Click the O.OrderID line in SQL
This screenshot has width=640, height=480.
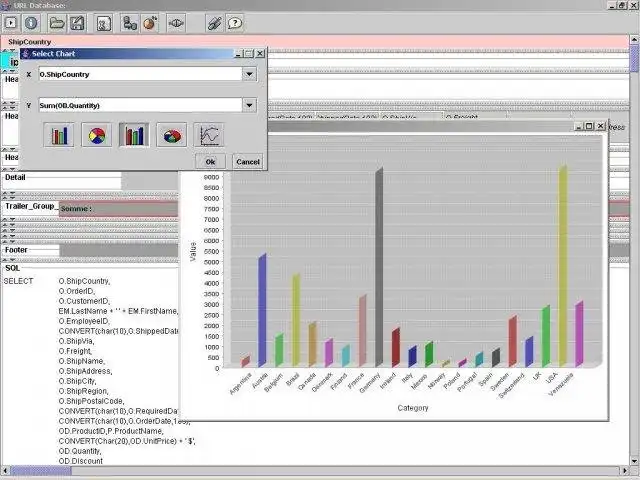pos(77,291)
